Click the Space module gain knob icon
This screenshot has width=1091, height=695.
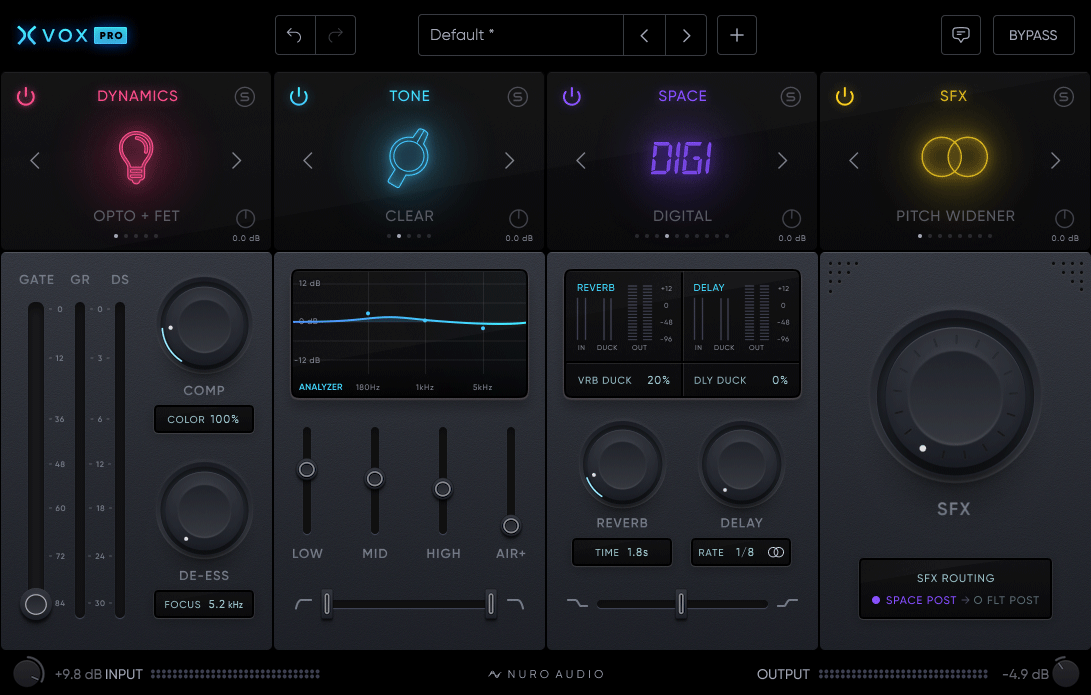pos(791,218)
